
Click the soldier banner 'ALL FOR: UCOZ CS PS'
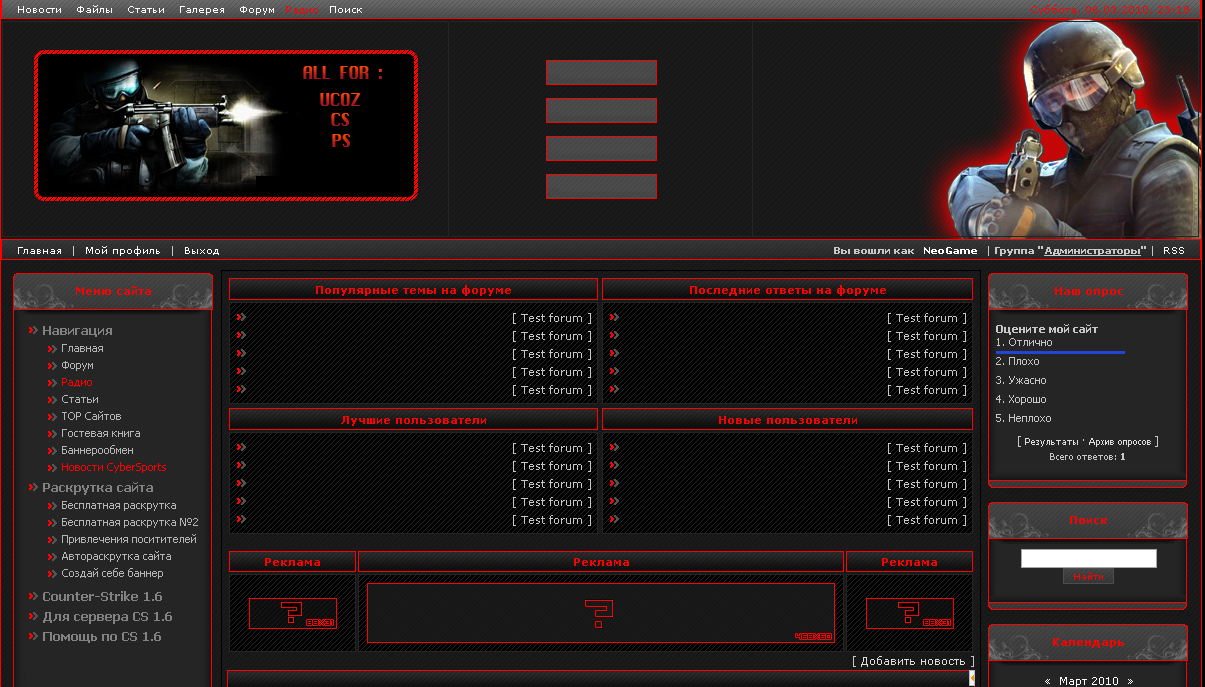point(226,125)
